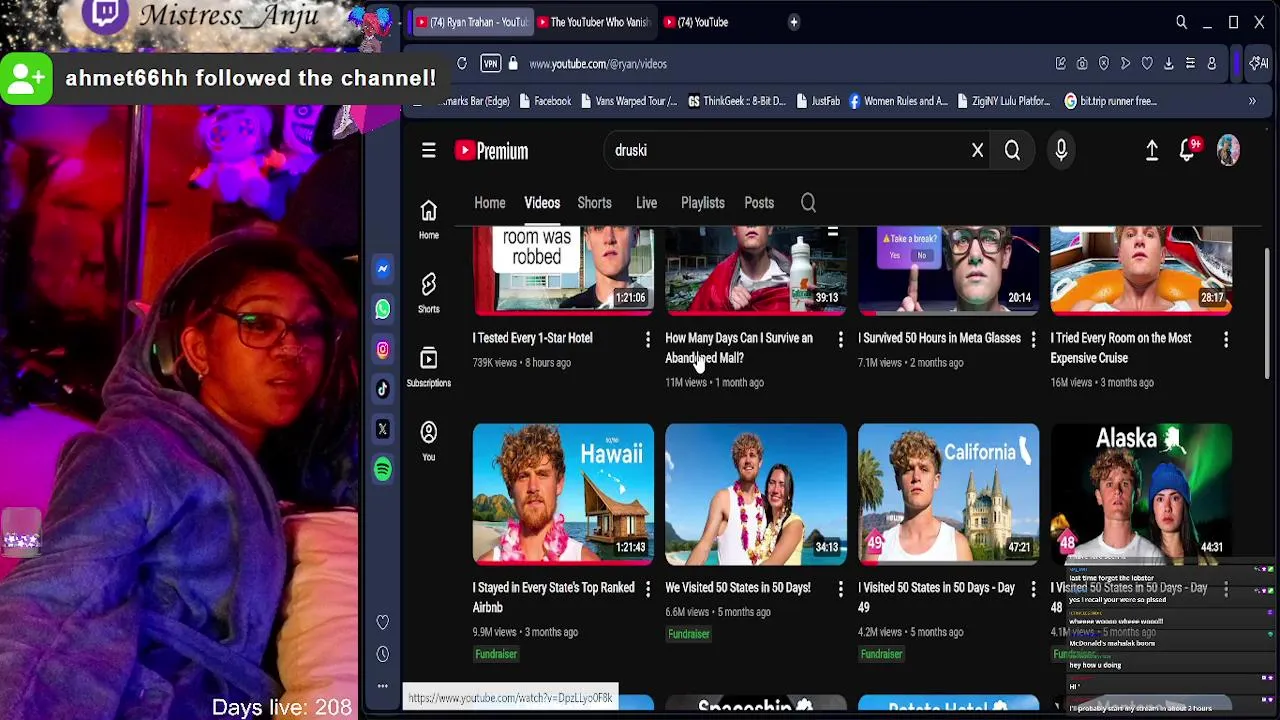Viewport: 1280px width, 720px height.
Task: Open options for I Tested Every 1-Star Hotel
Action: [x=647, y=340]
